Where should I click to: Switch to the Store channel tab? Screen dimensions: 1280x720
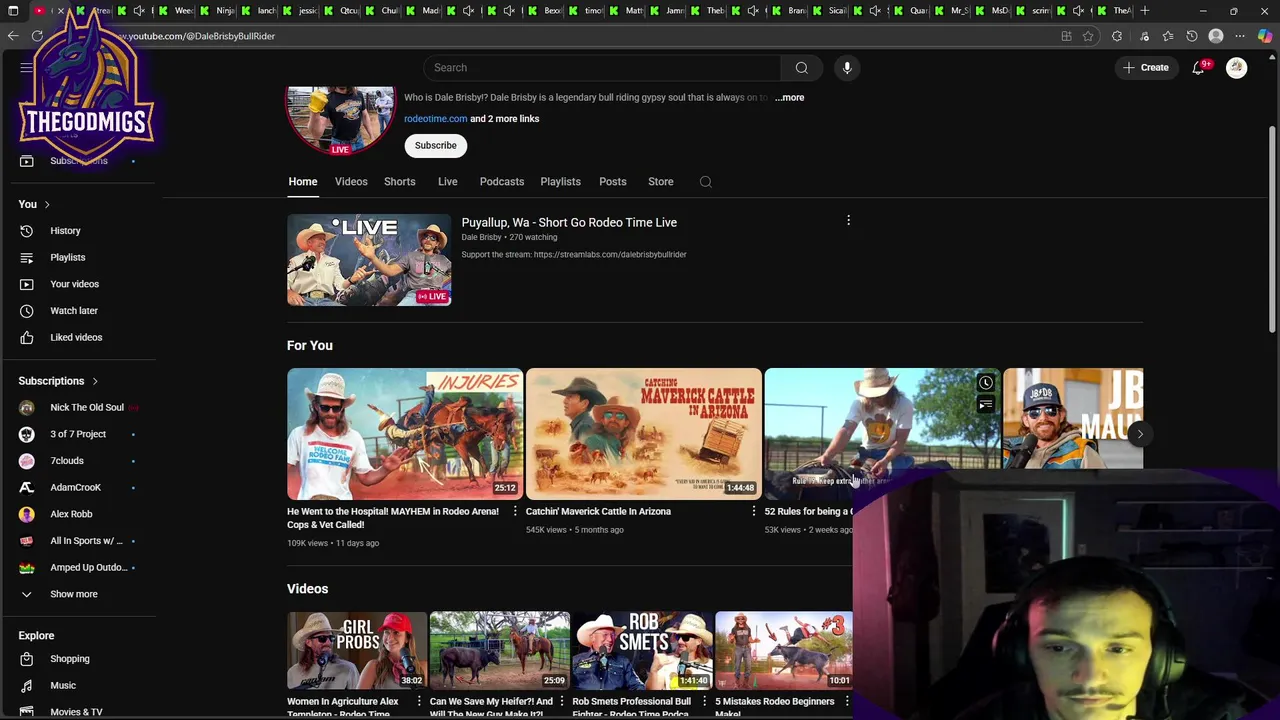tap(661, 182)
